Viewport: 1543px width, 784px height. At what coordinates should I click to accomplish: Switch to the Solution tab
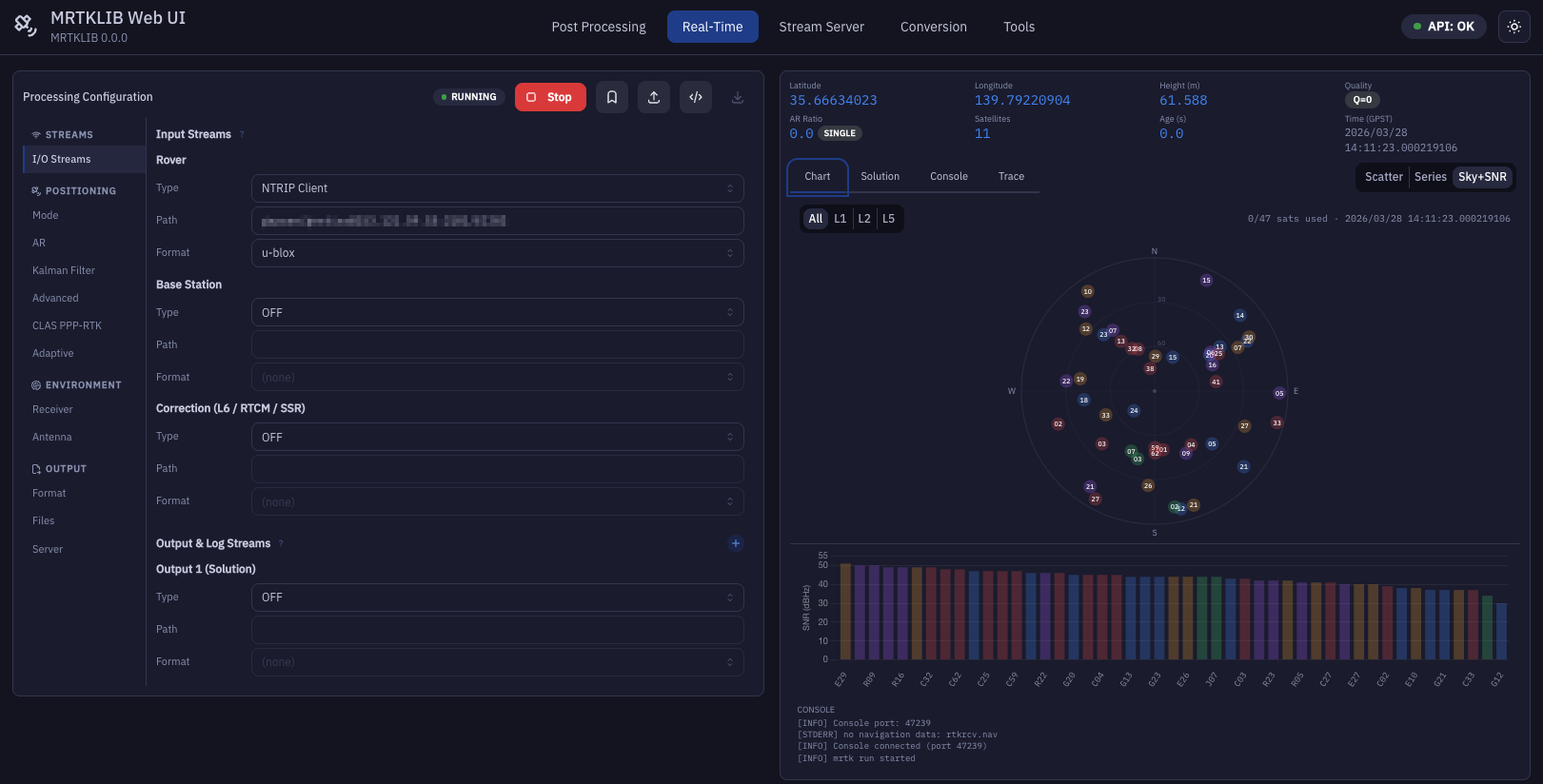coord(880,176)
